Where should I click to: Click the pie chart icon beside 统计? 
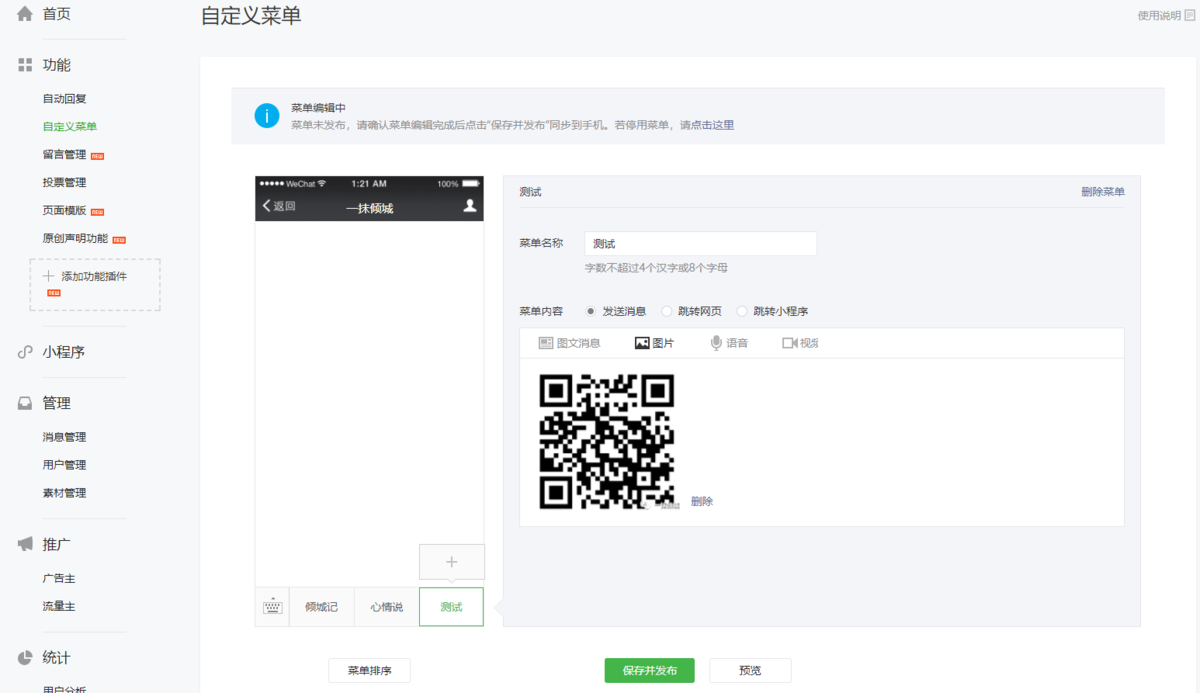25,657
